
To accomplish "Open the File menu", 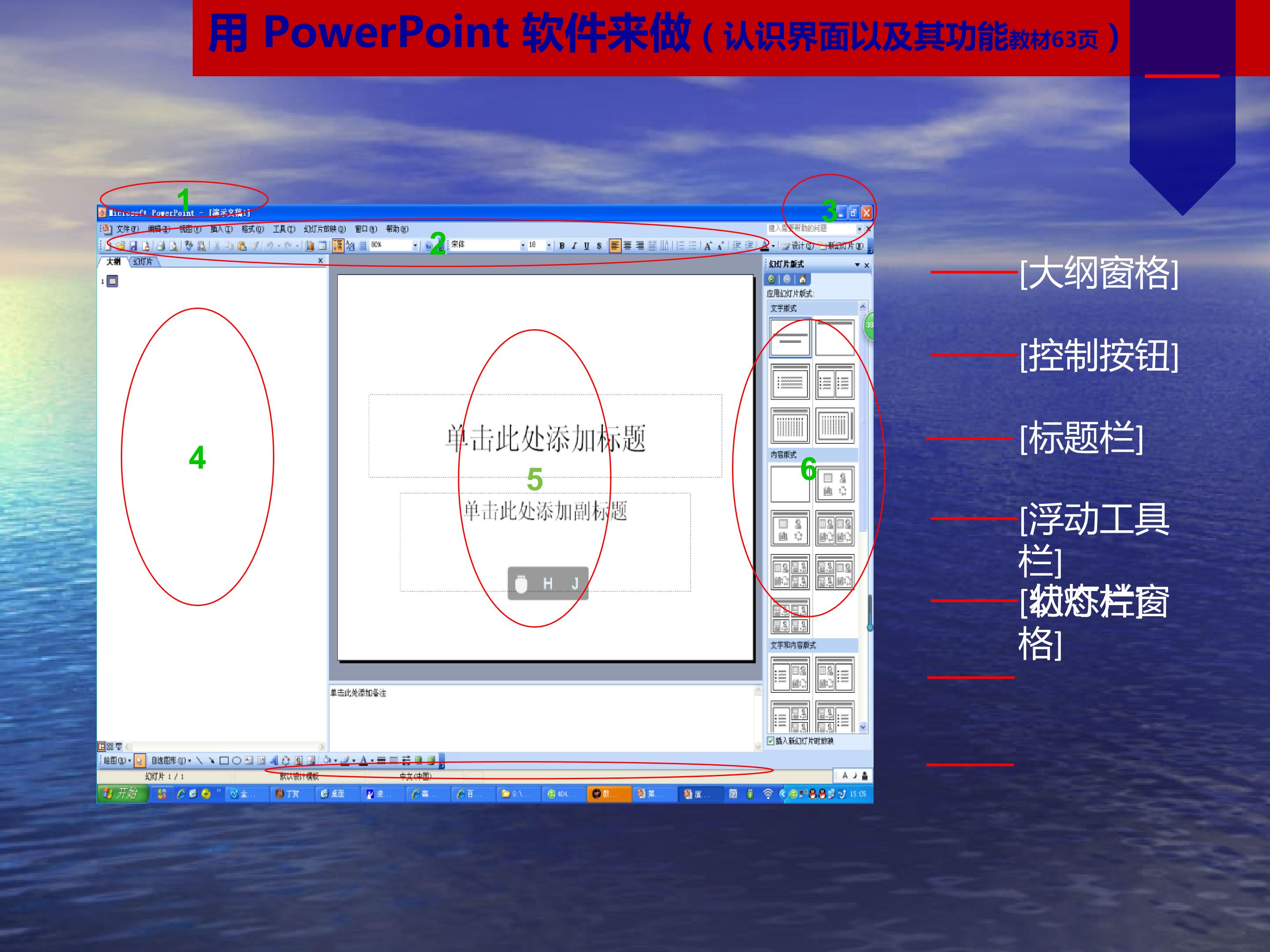I will (127, 229).
